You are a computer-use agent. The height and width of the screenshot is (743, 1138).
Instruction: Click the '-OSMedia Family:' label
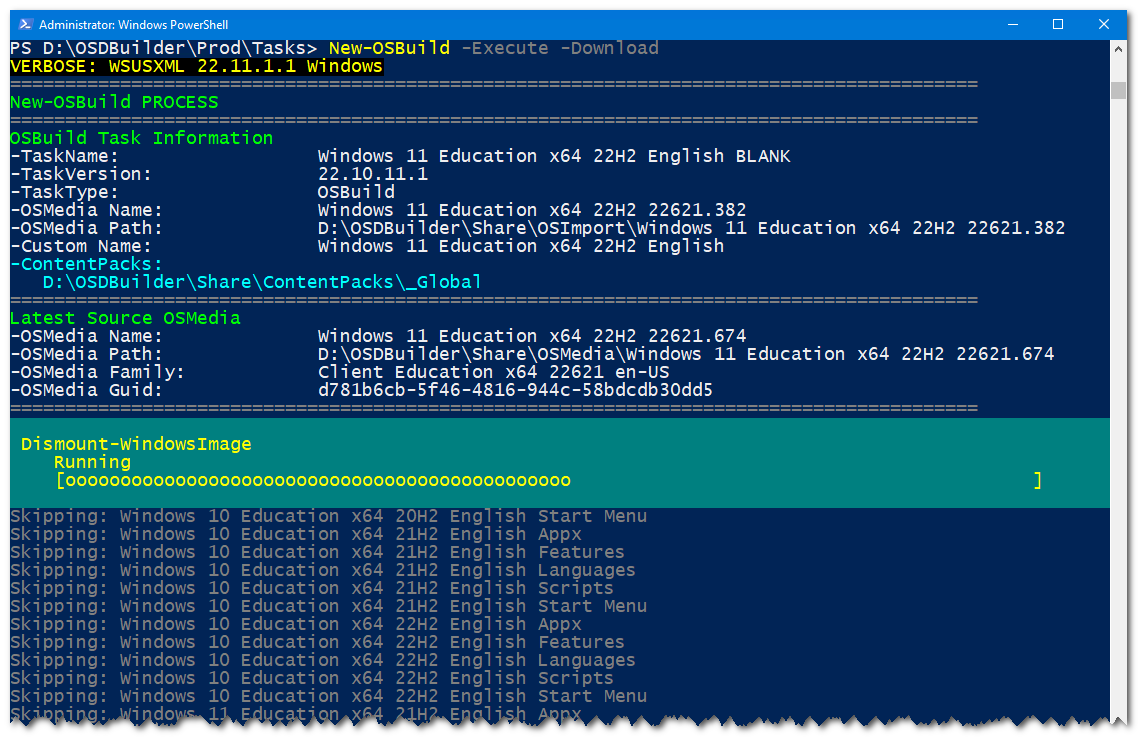pos(97,372)
